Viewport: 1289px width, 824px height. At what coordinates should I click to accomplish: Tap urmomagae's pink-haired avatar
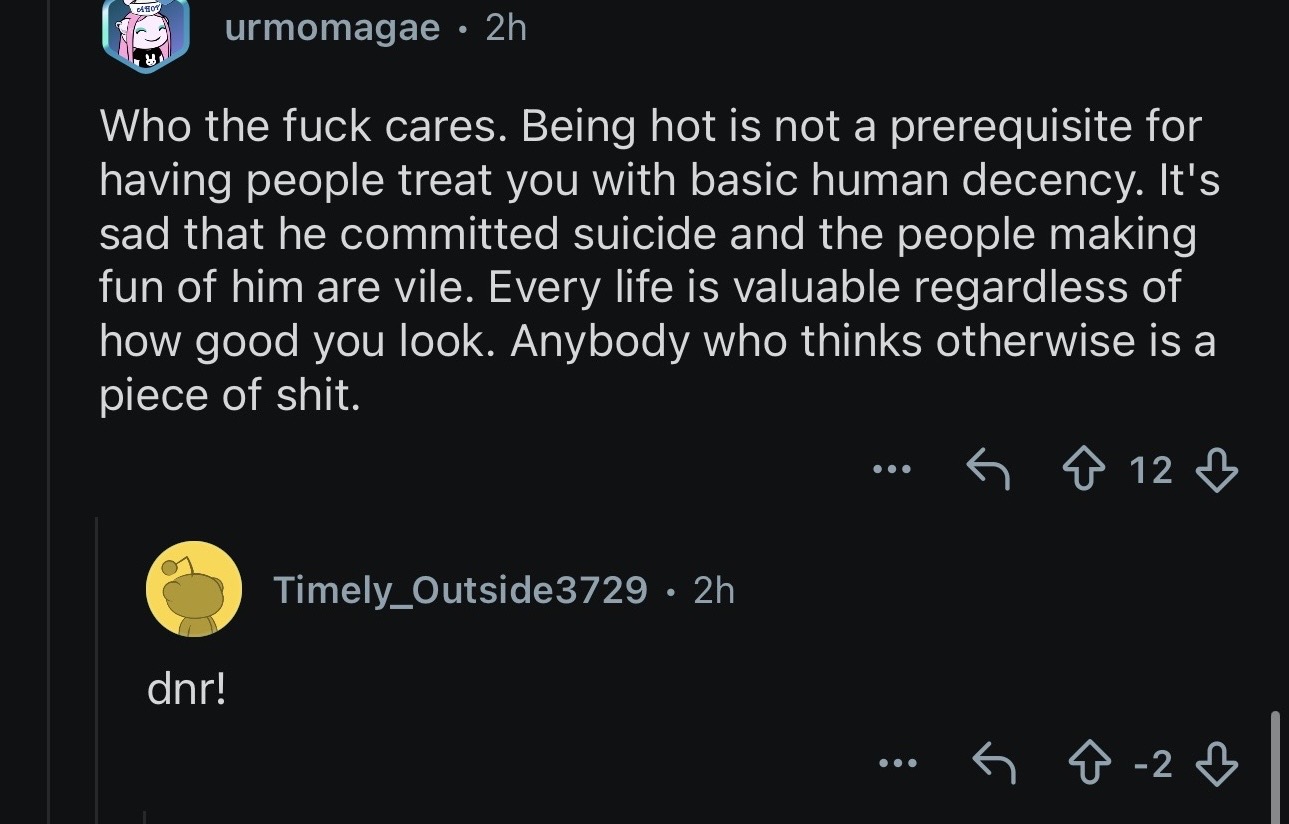146,35
